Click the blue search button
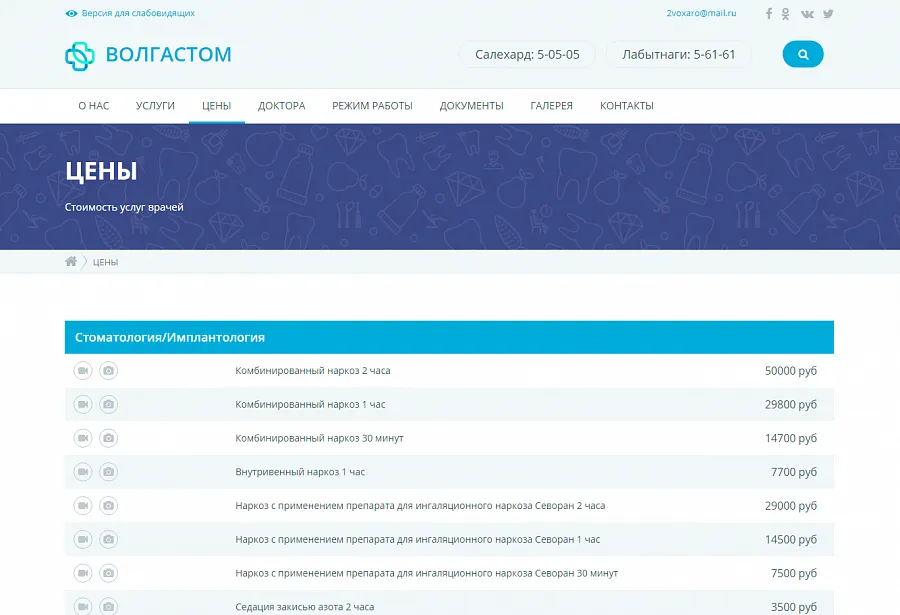This screenshot has width=900, height=615. point(802,55)
